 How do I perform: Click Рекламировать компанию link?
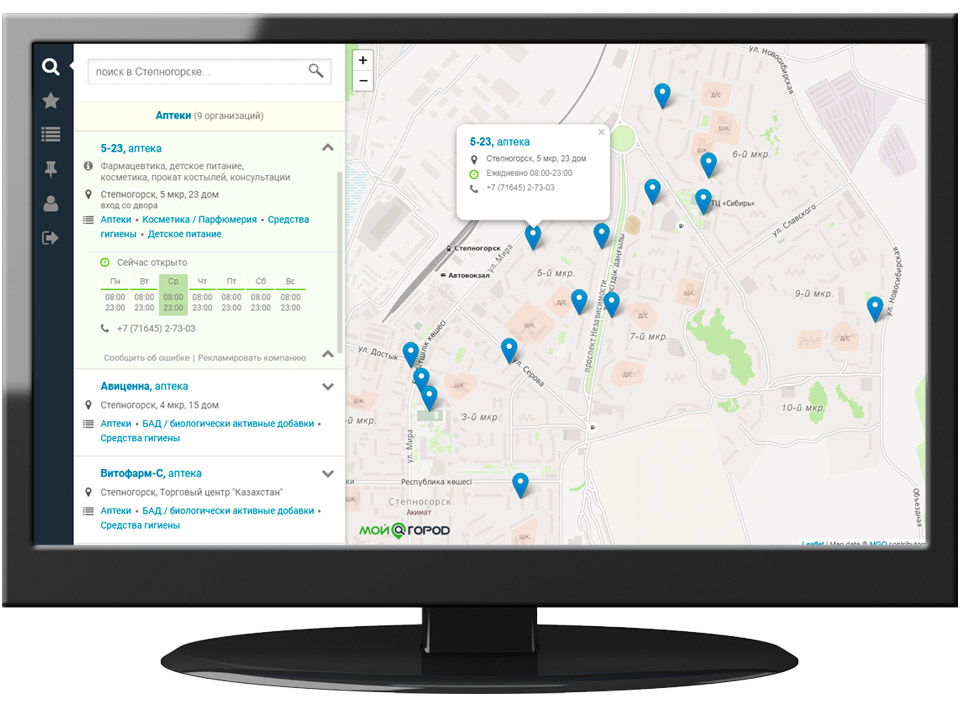tap(252, 358)
